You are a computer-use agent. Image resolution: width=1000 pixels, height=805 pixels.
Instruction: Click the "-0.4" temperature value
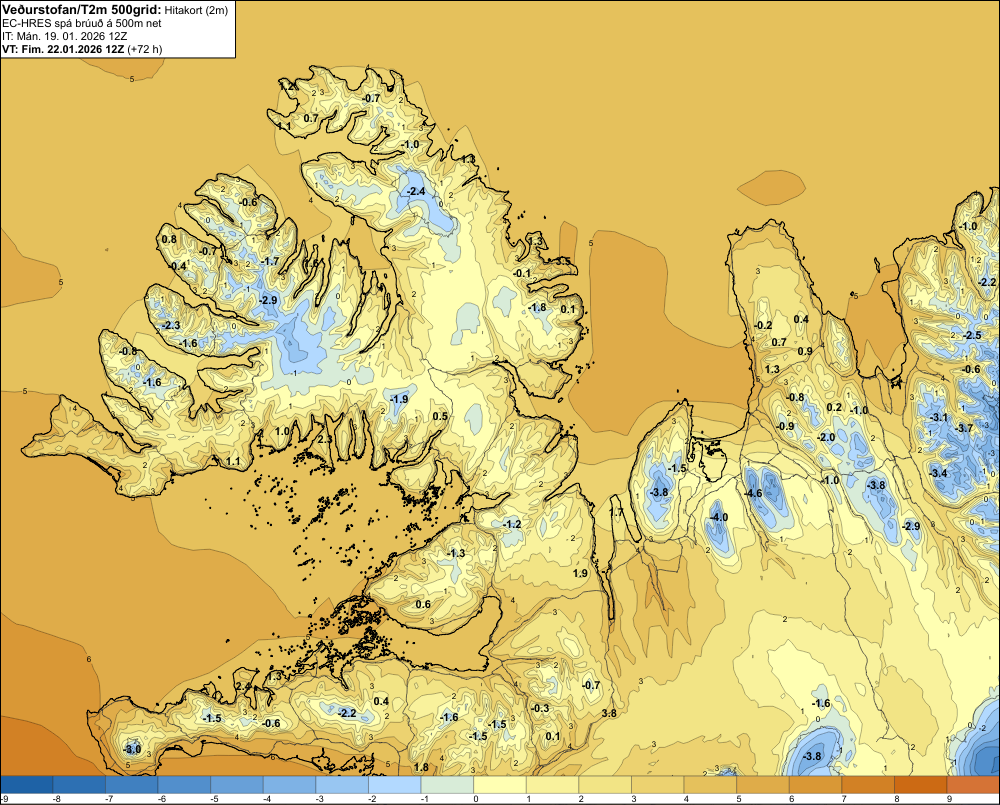pyautogui.click(x=177, y=266)
